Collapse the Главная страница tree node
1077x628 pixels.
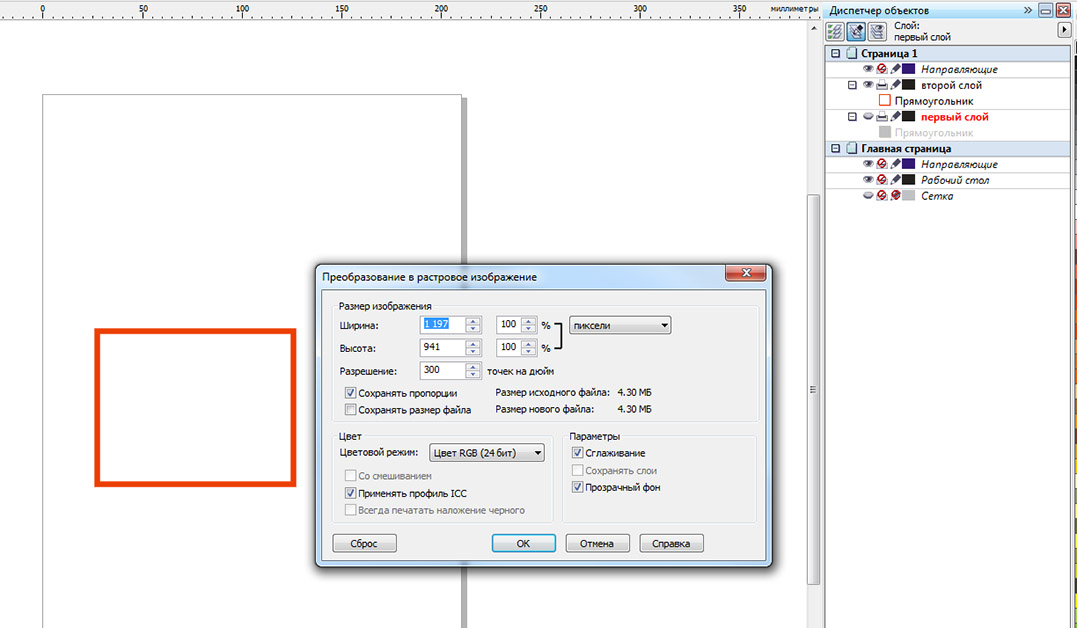836,148
